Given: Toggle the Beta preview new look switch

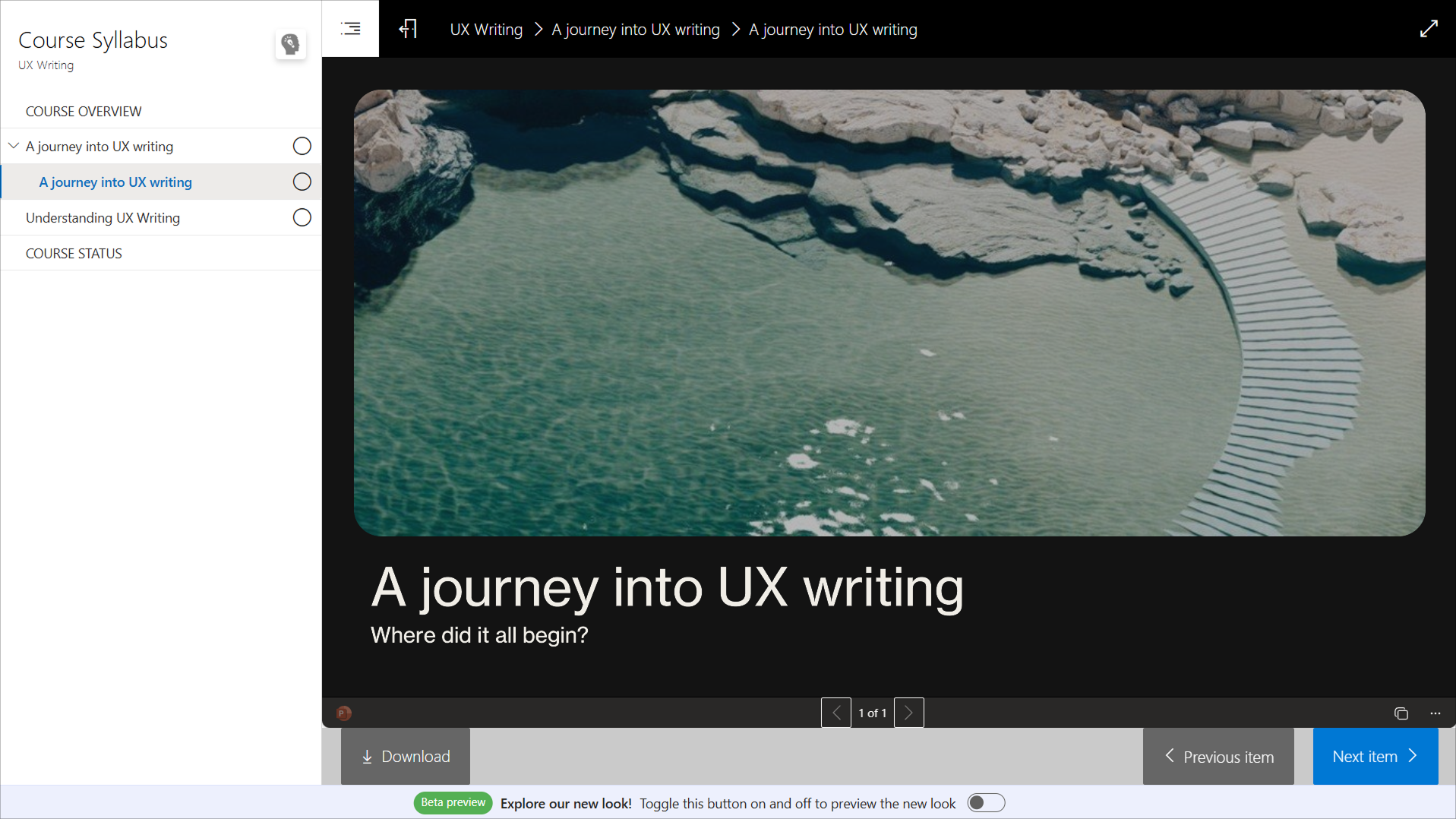Looking at the screenshot, I should (x=986, y=803).
